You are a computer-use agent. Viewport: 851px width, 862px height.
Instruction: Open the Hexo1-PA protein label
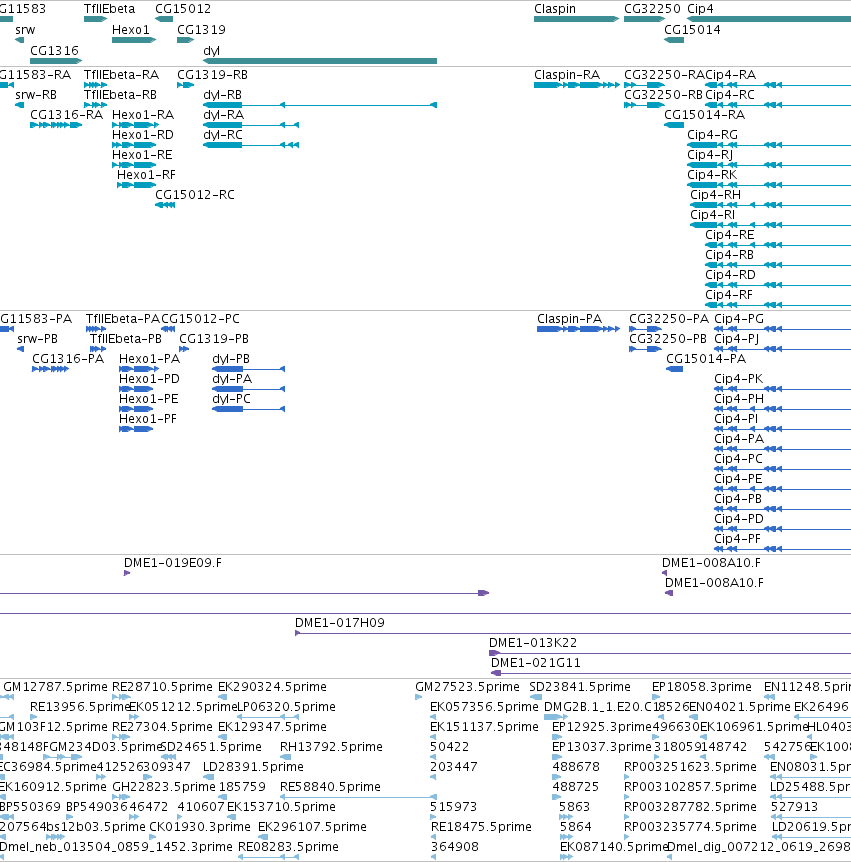[150, 359]
